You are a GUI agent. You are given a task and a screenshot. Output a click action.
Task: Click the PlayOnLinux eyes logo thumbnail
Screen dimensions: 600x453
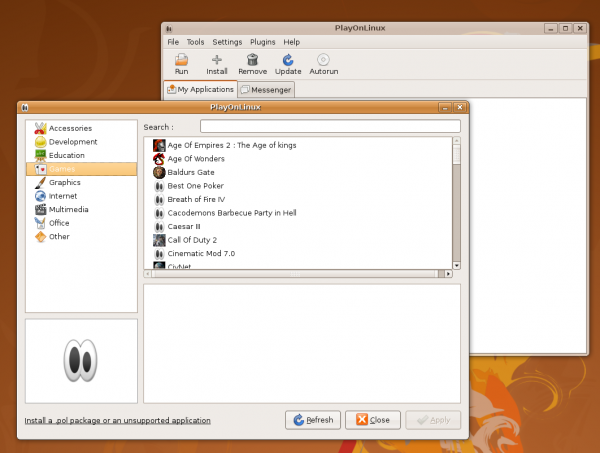pyautogui.click(x=81, y=360)
